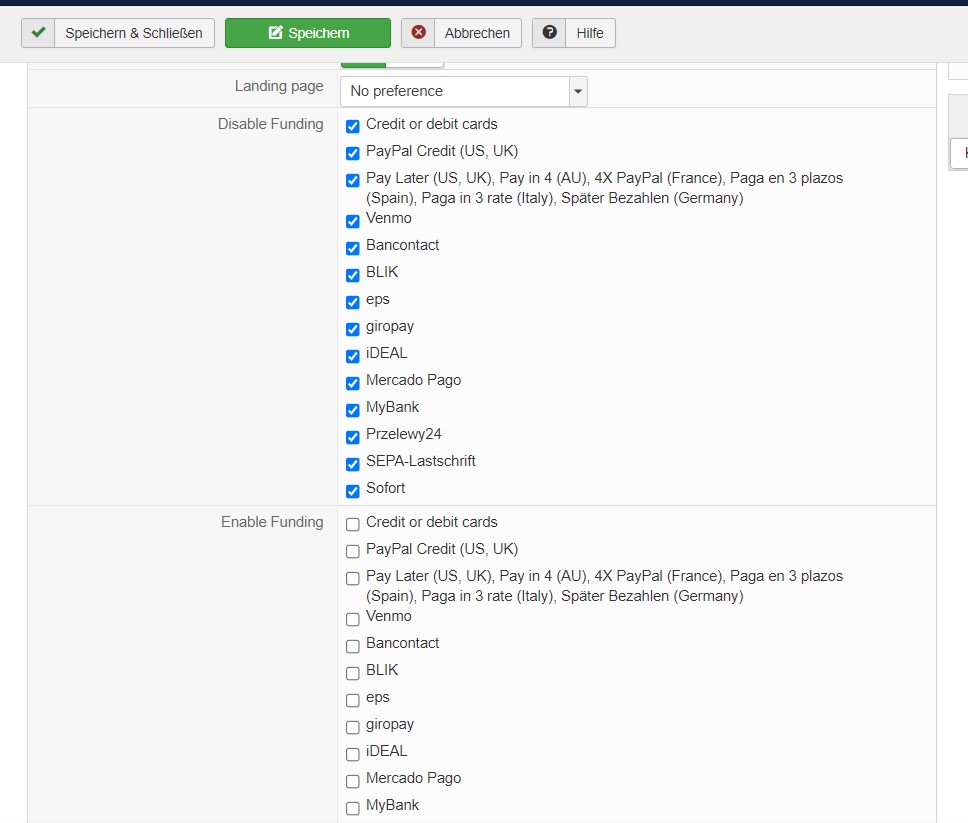Open the Landing page dropdown
Image resolution: width=968 pixels, height=823 pixels.
[464, 91]
